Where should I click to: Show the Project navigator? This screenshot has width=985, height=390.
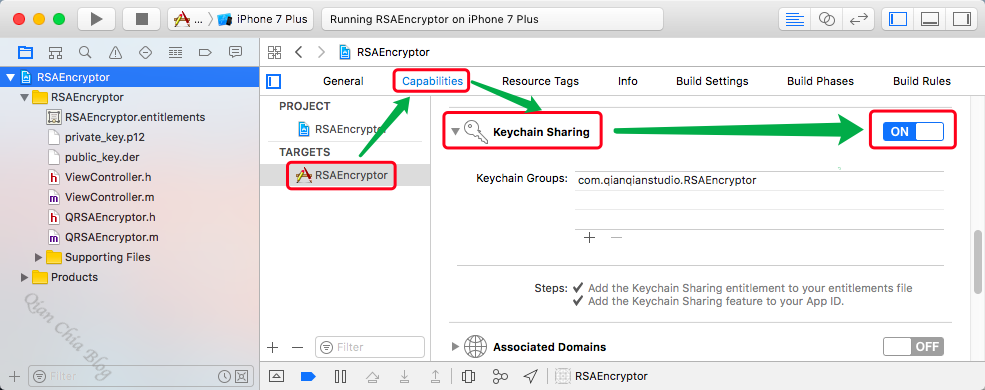coord(25,52)
